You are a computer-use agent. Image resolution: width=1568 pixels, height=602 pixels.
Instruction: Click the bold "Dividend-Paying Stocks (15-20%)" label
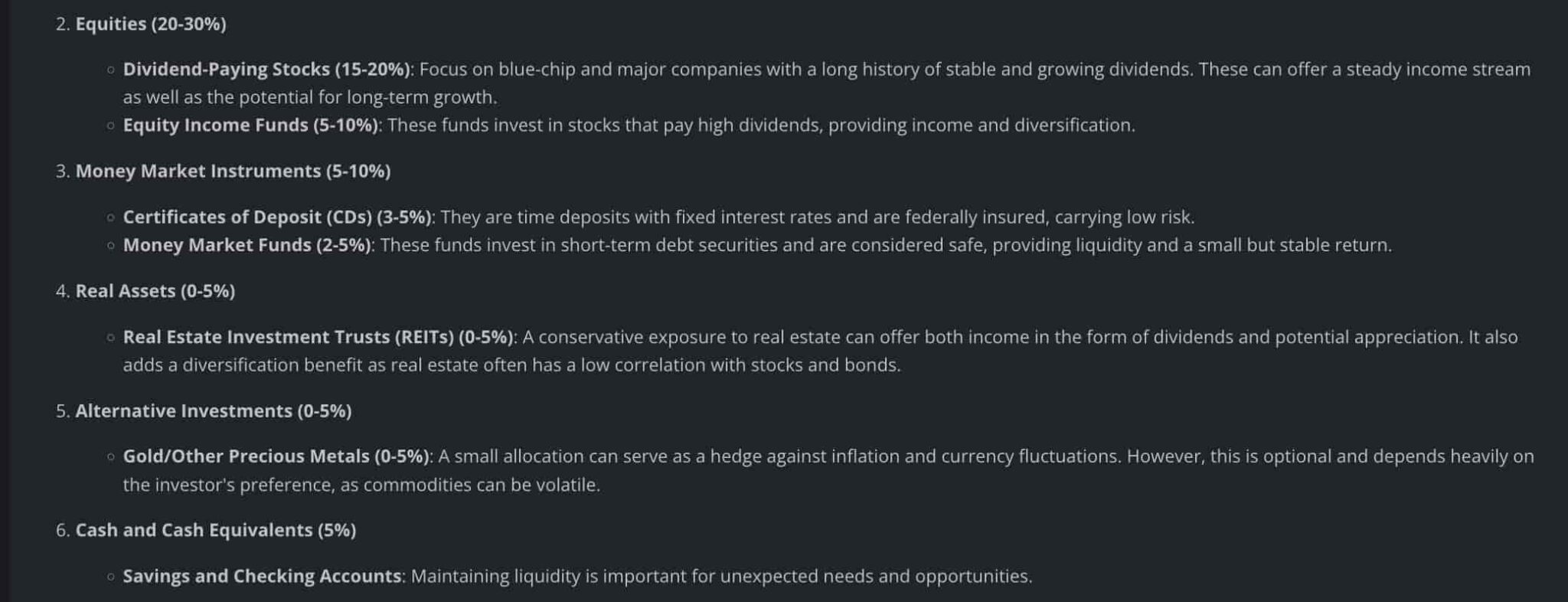pos(266,70)
